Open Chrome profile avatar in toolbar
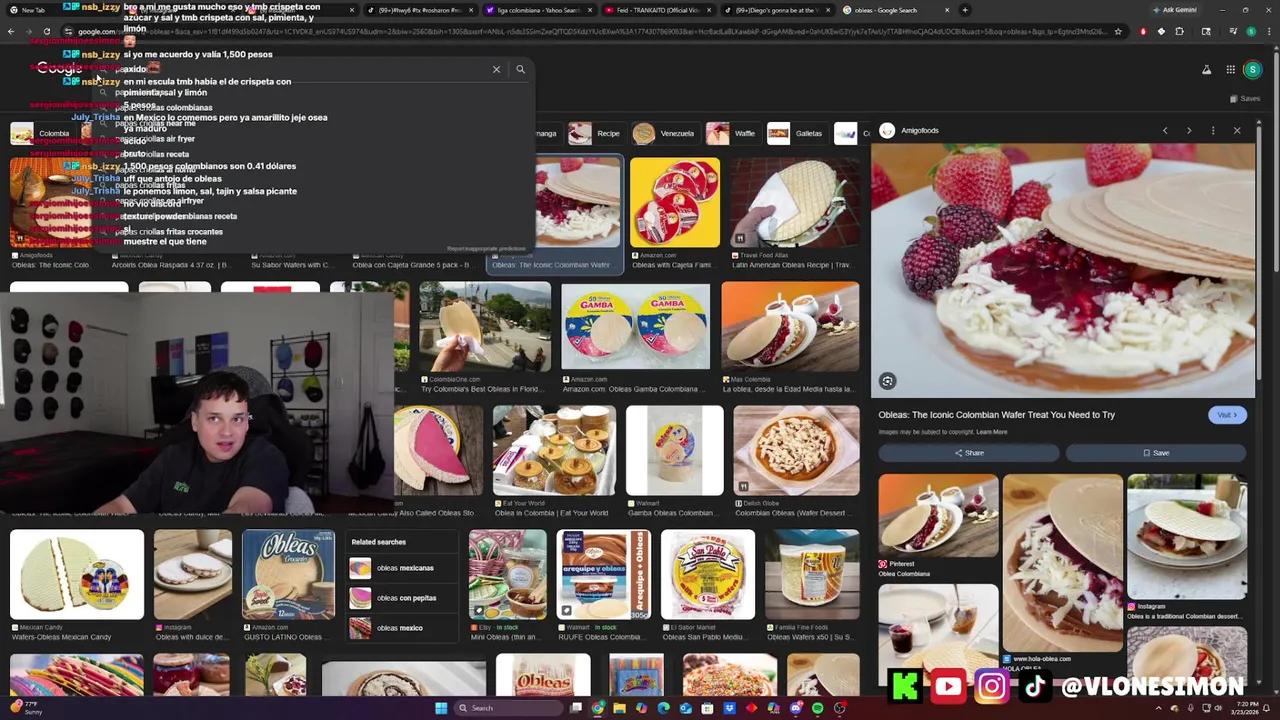Image resolution: width=1280 pixels, height=720 pixels. (x=1252, y=31)
